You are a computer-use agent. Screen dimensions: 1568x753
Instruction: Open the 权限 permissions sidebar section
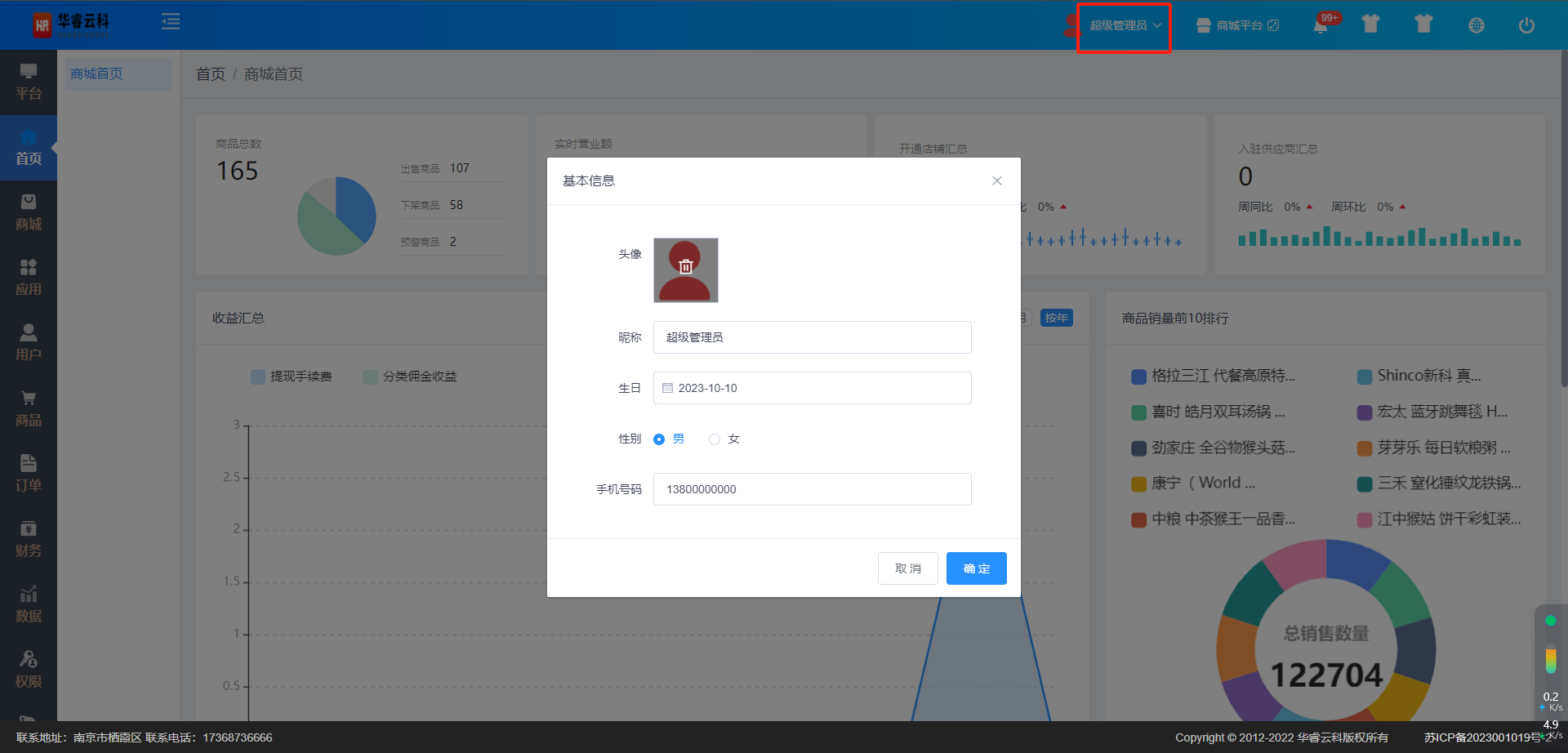(x=29, y=670)
